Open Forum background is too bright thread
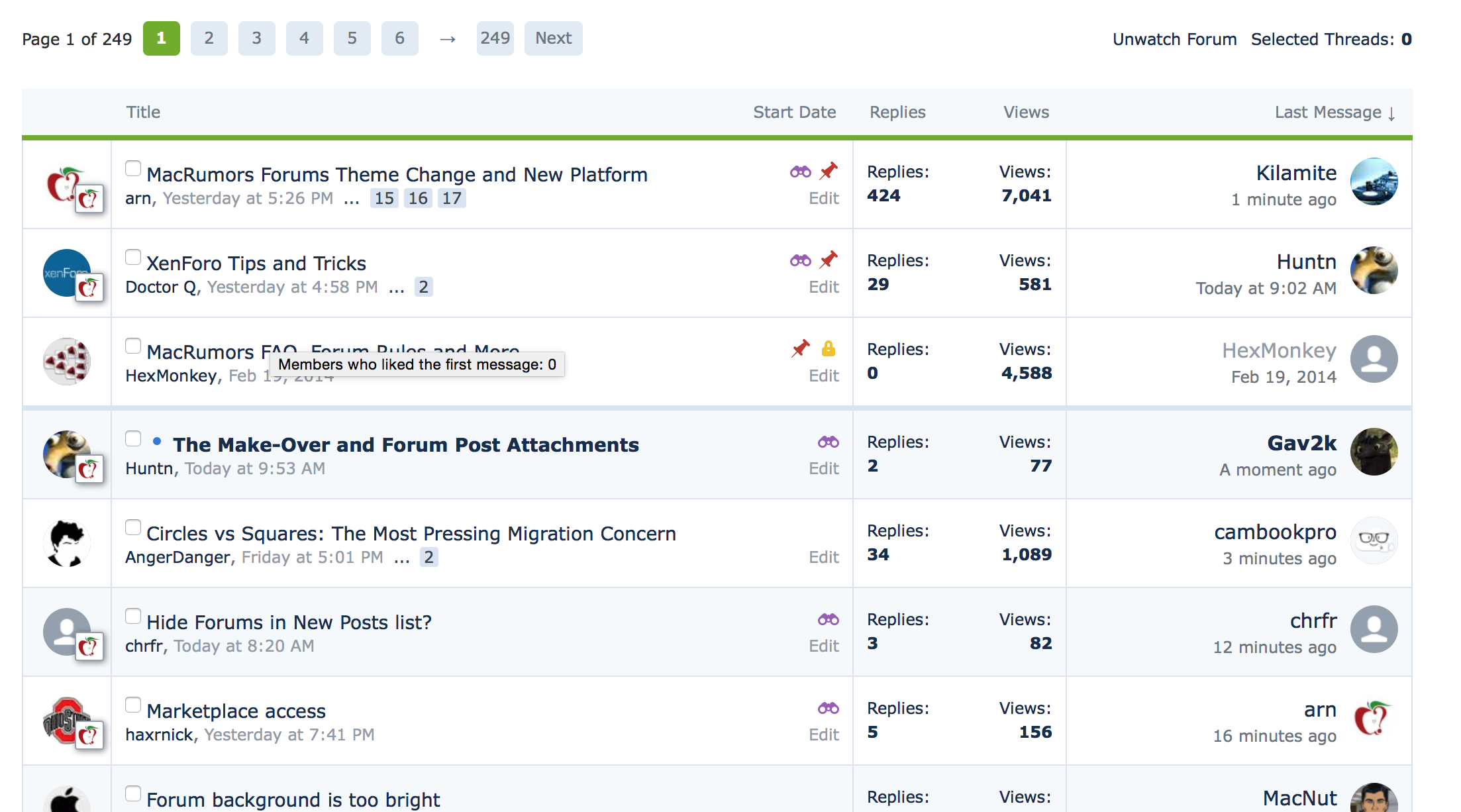This screenshot has width=1461, height=812. (293, 800)
